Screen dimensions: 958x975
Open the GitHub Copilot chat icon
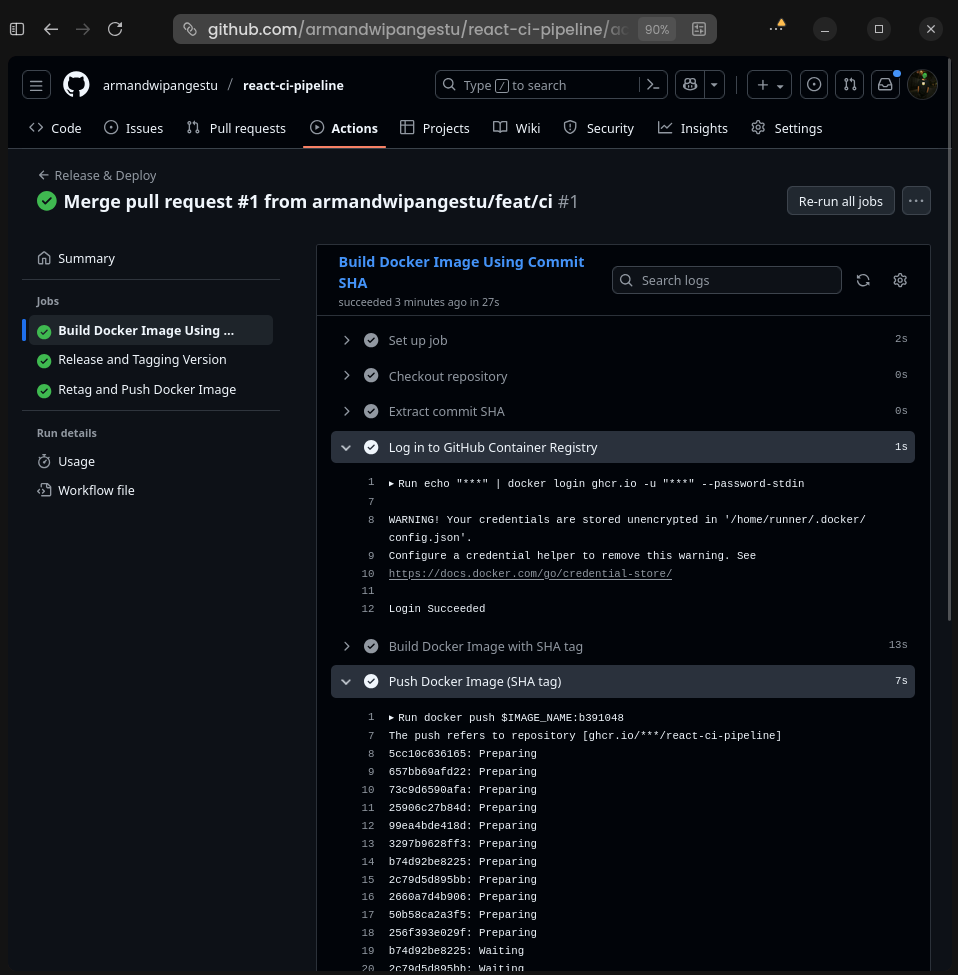[x=689, y=85]
